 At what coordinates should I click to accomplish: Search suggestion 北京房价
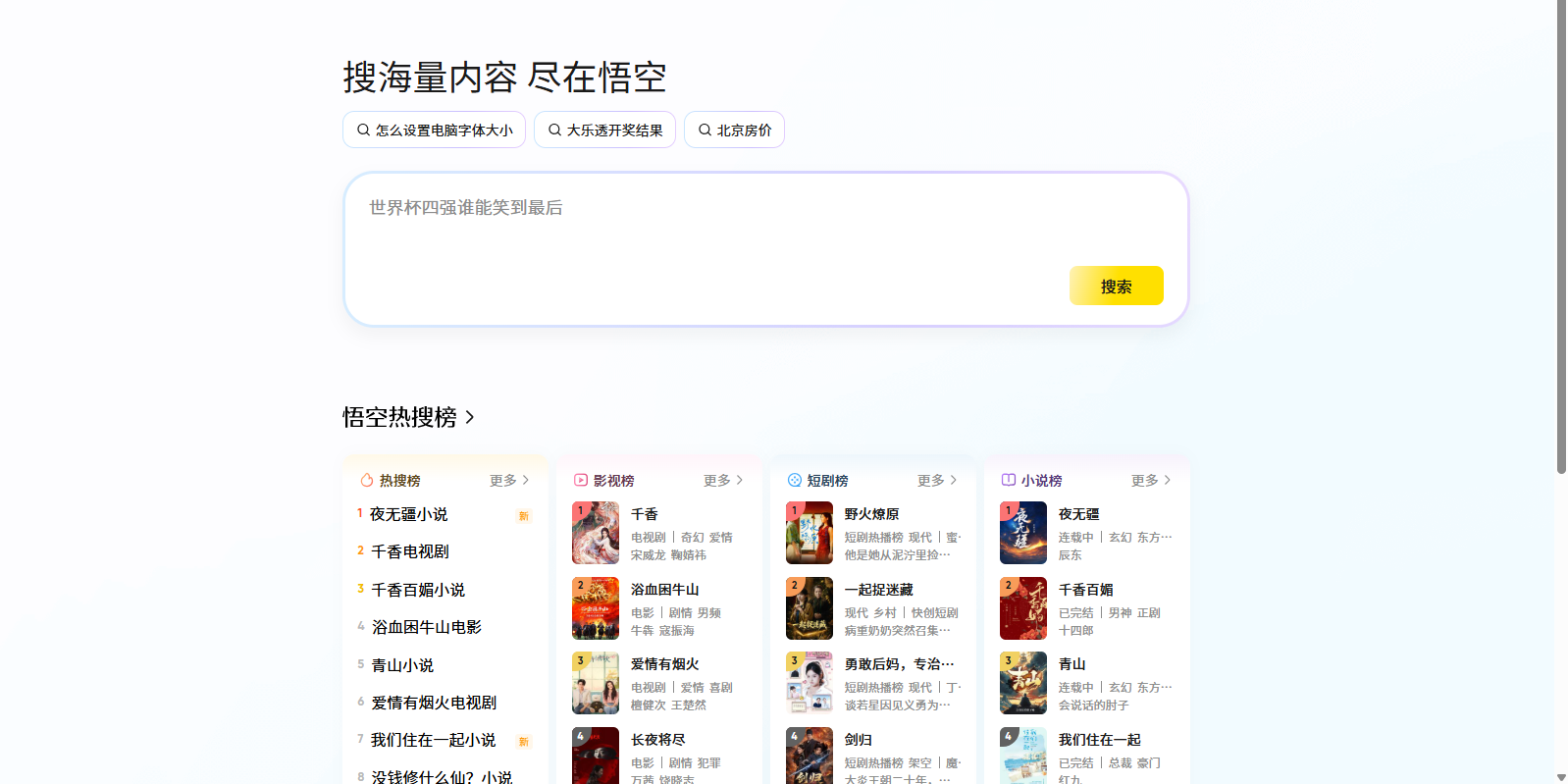coord(734,130)
